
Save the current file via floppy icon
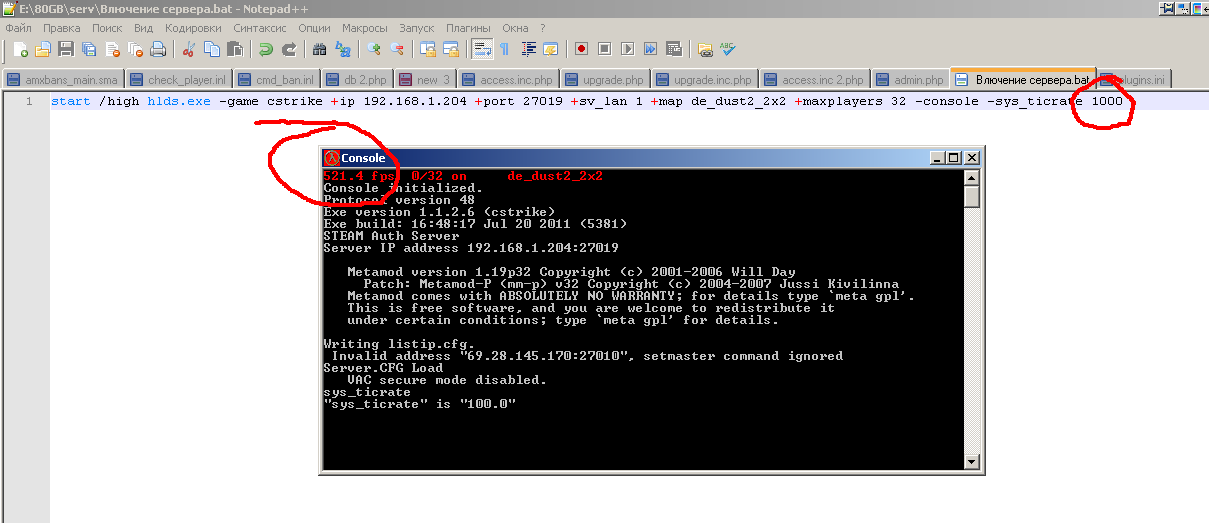[65, 49]
